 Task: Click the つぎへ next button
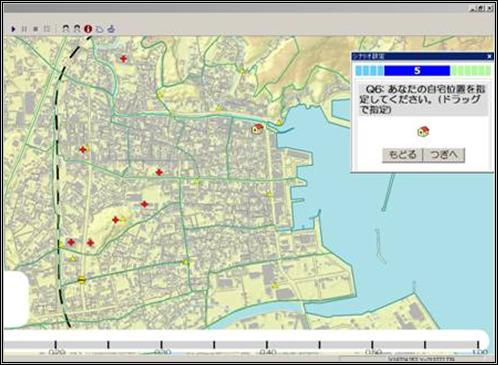point(444,155)
